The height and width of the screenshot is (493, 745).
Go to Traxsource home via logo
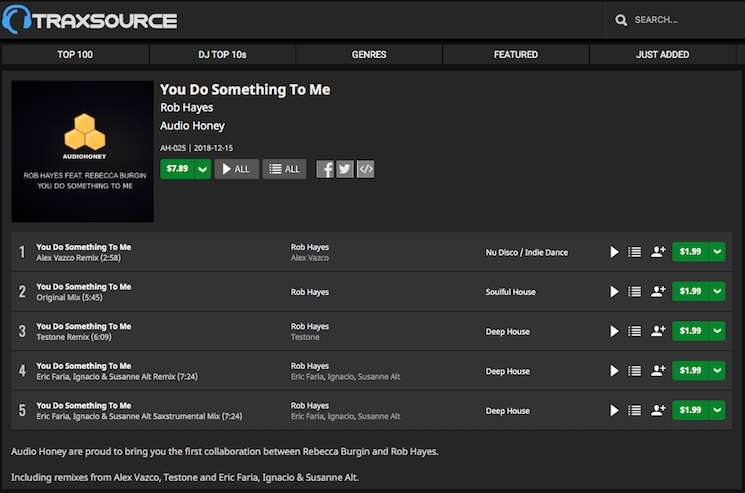click(x=90, y=20)
